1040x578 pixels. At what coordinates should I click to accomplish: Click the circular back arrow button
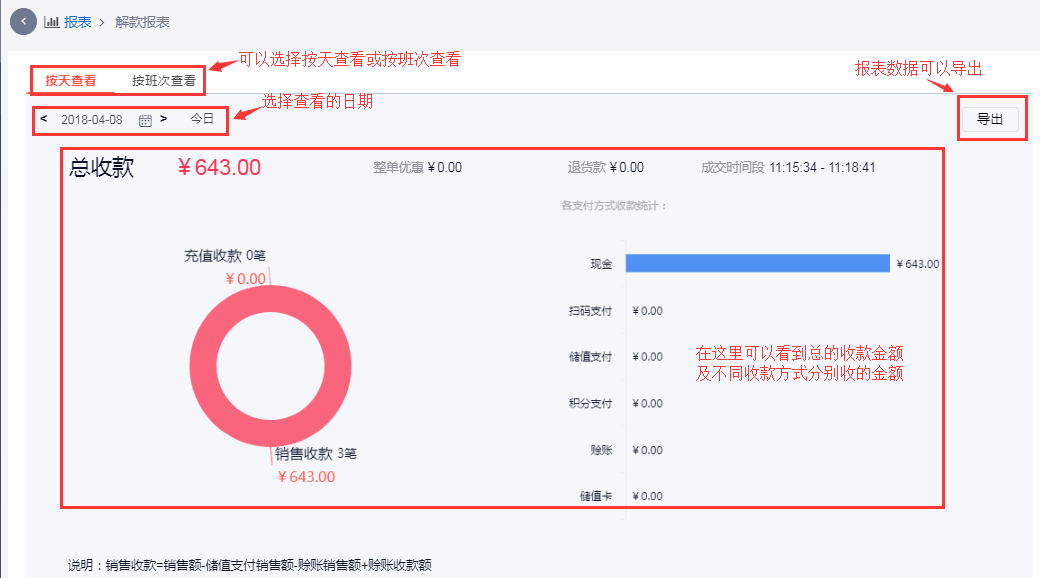(x=22, y=21)
